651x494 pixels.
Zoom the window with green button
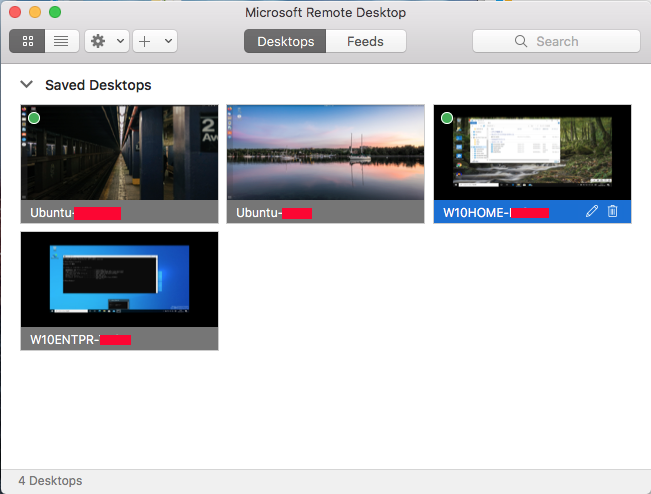pos(55,12)
